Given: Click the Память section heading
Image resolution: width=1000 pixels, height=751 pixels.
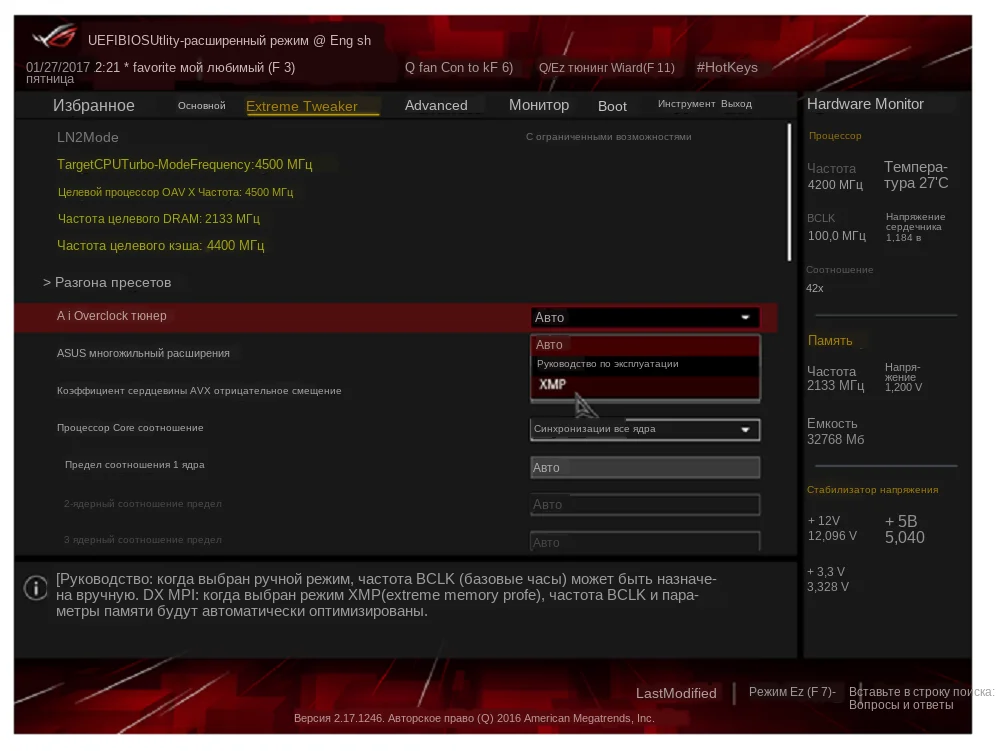Looking at the screenshot, I should click(x=830, y=340).
